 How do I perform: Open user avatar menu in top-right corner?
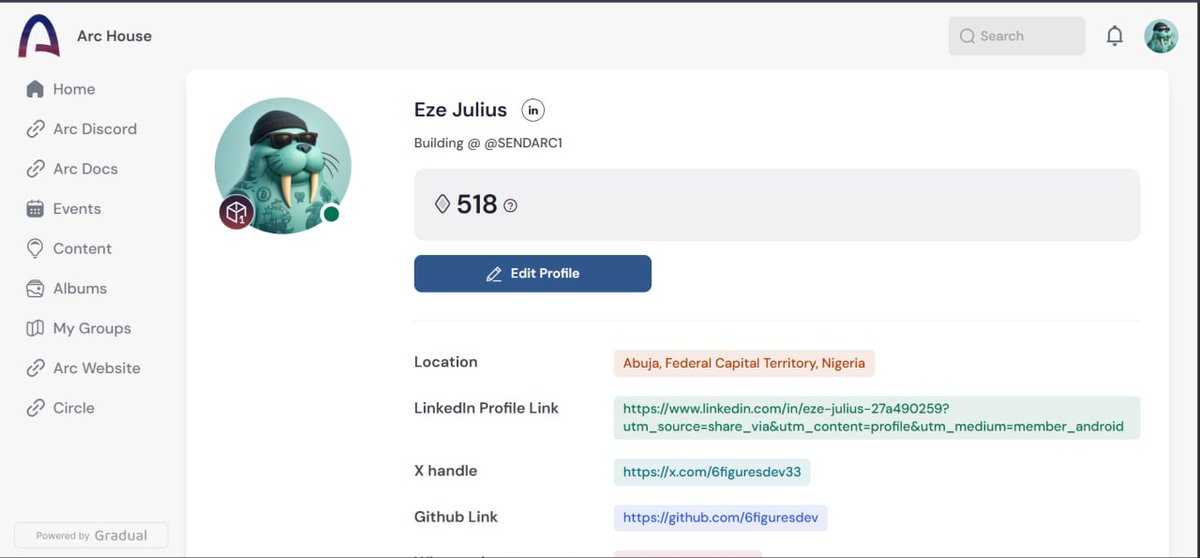(x=1161, y=36)
